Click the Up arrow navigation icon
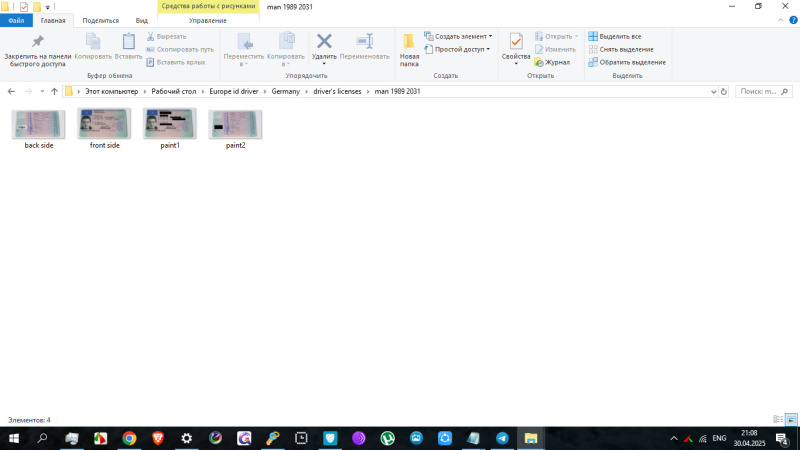 54,91
